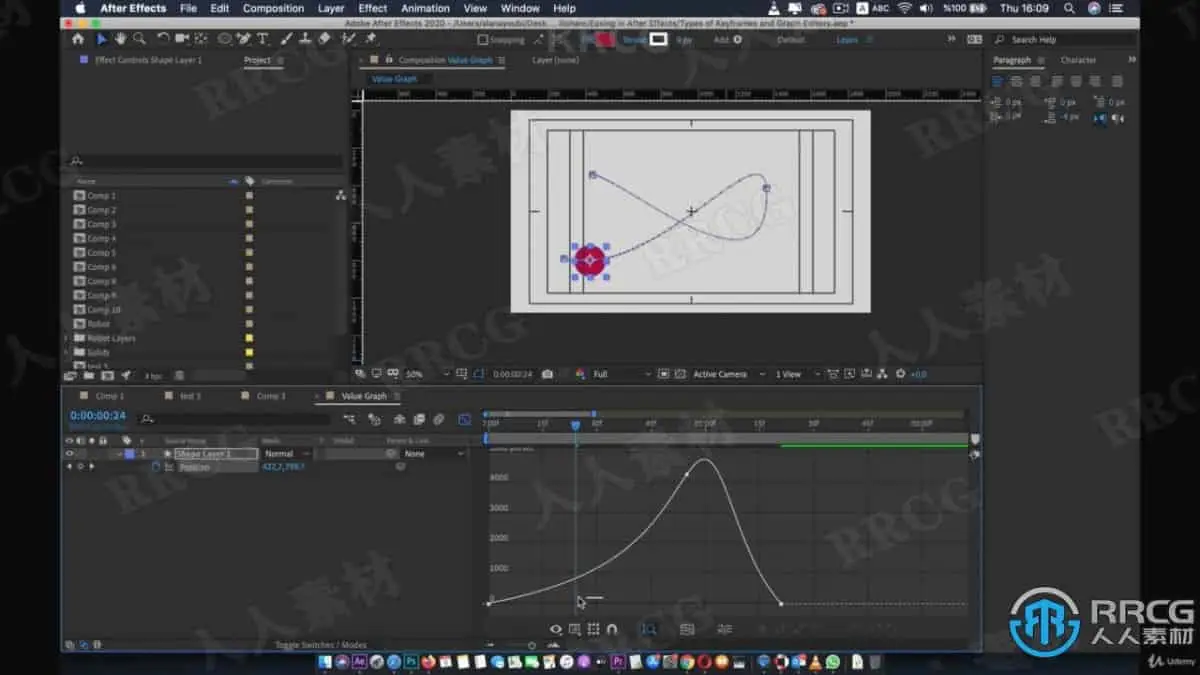Open the Full resolution dropdown
Image resolution: width=1200 pixels, height=675 pixels.
pos(620,374)
